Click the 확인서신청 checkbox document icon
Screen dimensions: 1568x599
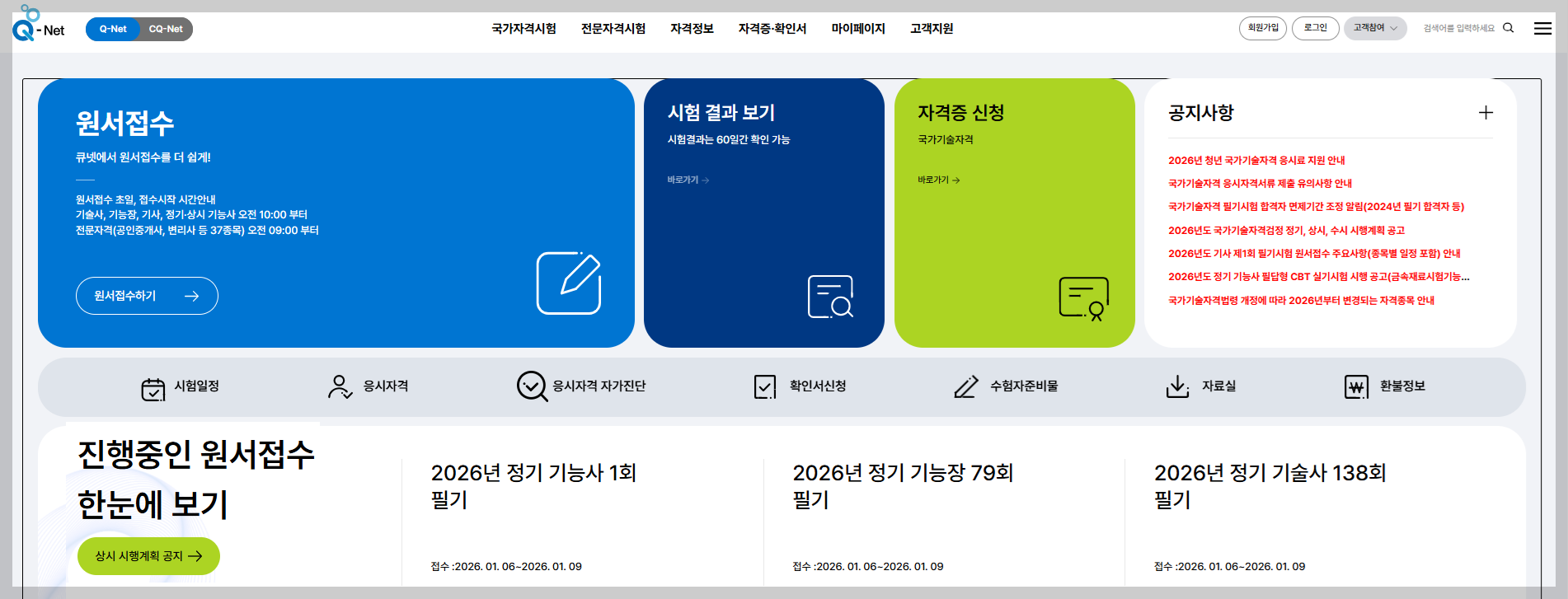[x=765, y=387]
